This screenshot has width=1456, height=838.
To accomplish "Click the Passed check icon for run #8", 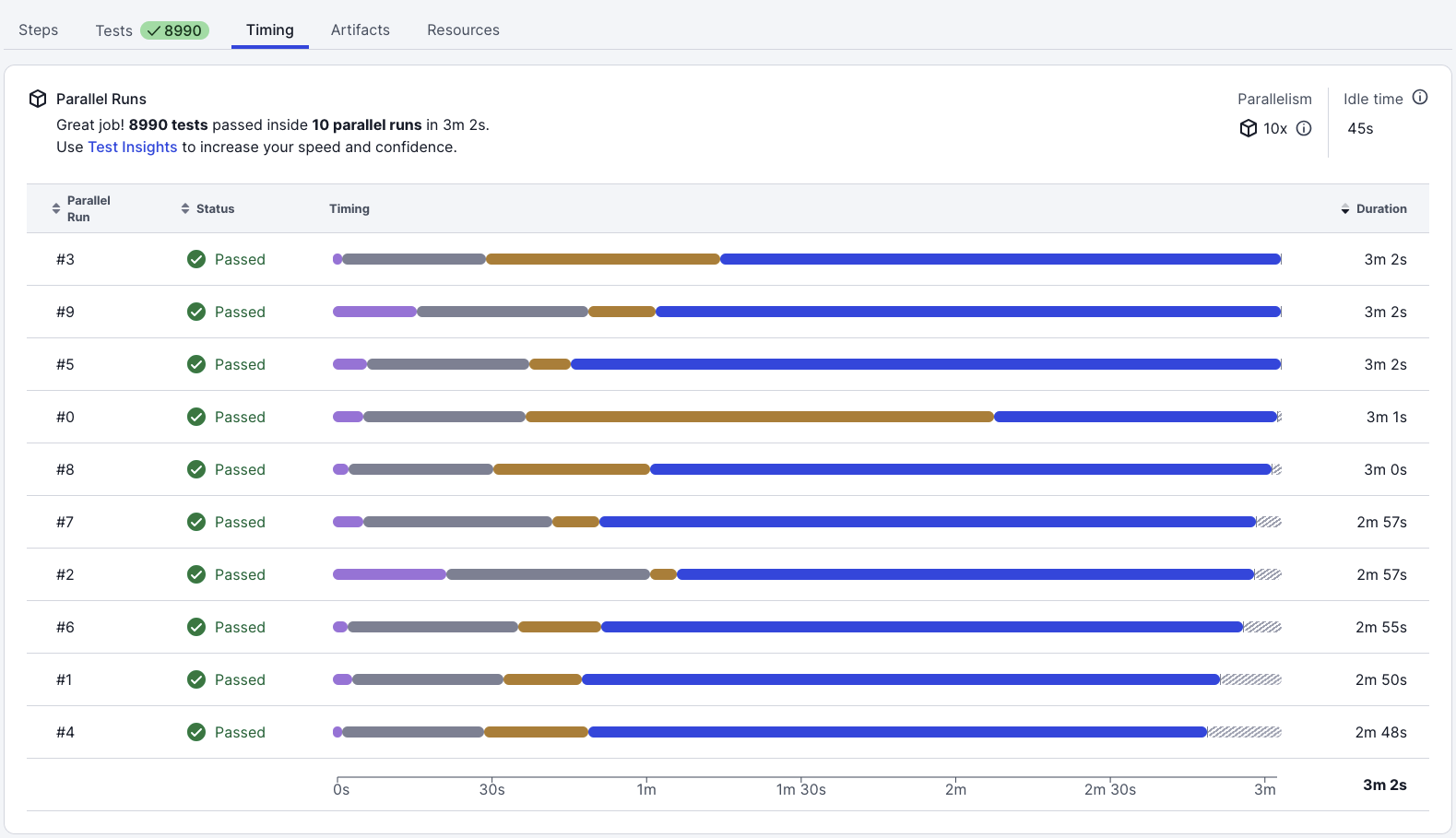I will (x=196, y=469).
